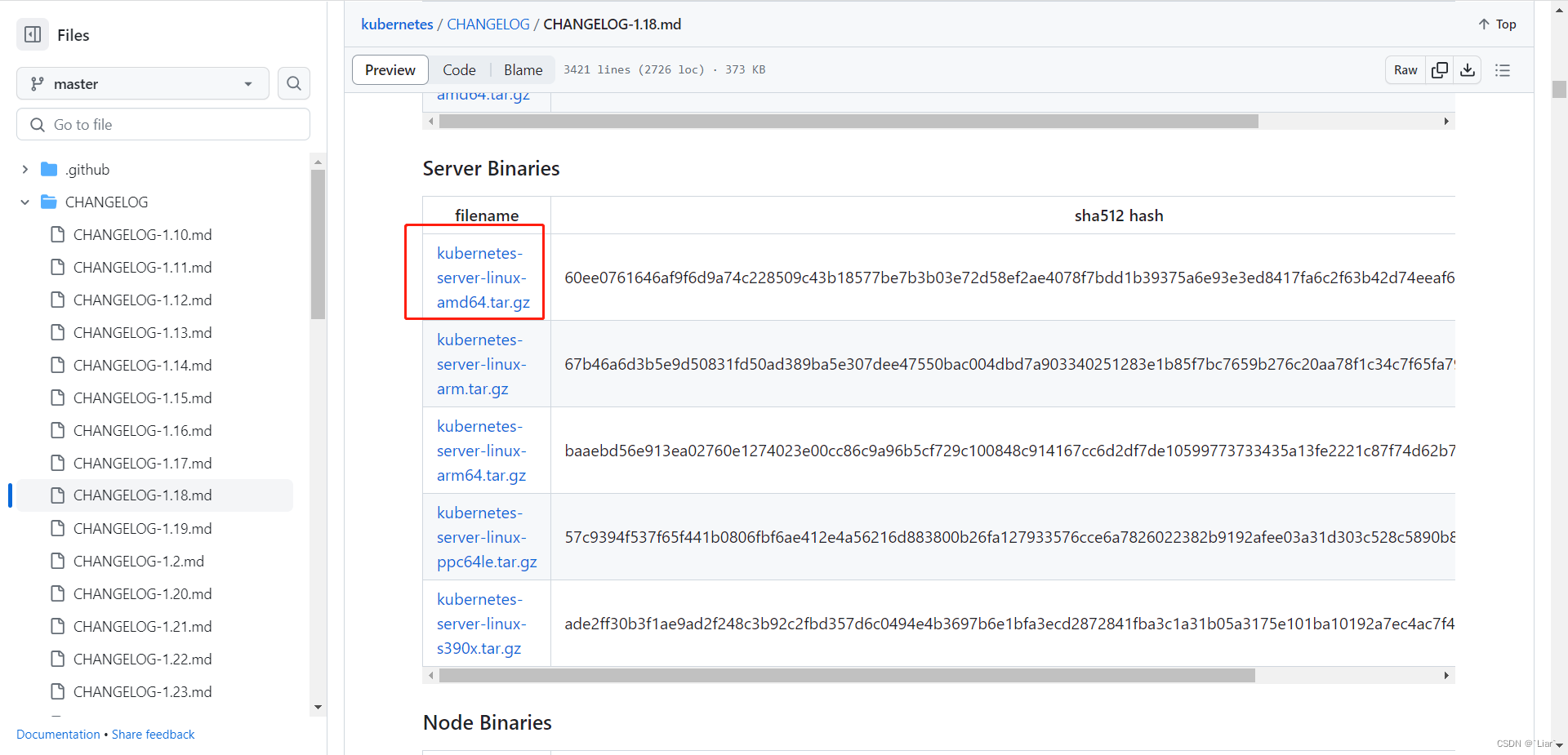
Task: Open CHANGELOG-1.15.md file
Action: [142, 398]
